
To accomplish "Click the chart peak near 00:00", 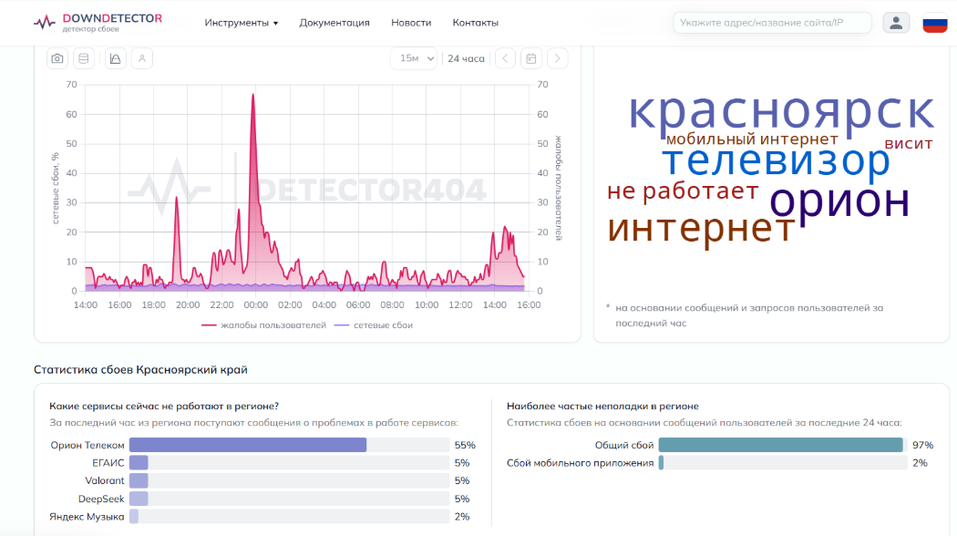I will click(x=253, y=95).
